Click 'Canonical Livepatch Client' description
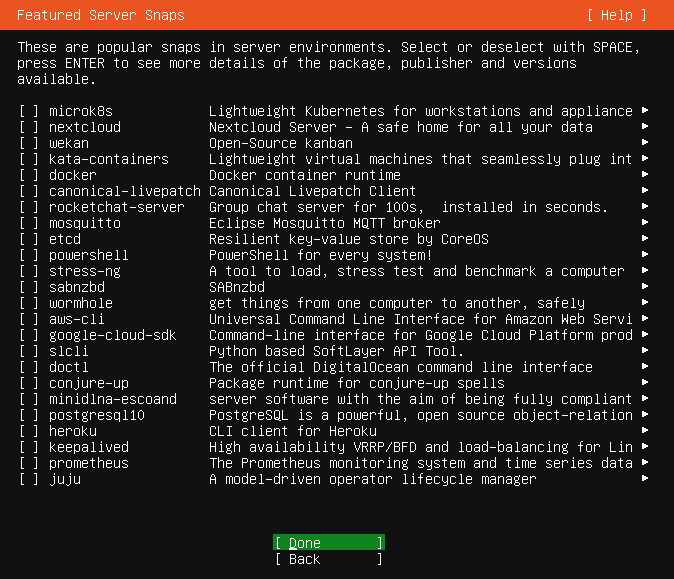 pos(312,191)
